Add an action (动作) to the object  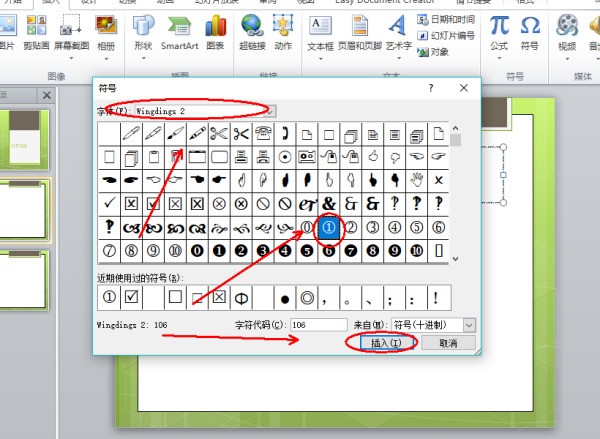tap(283, 33)
